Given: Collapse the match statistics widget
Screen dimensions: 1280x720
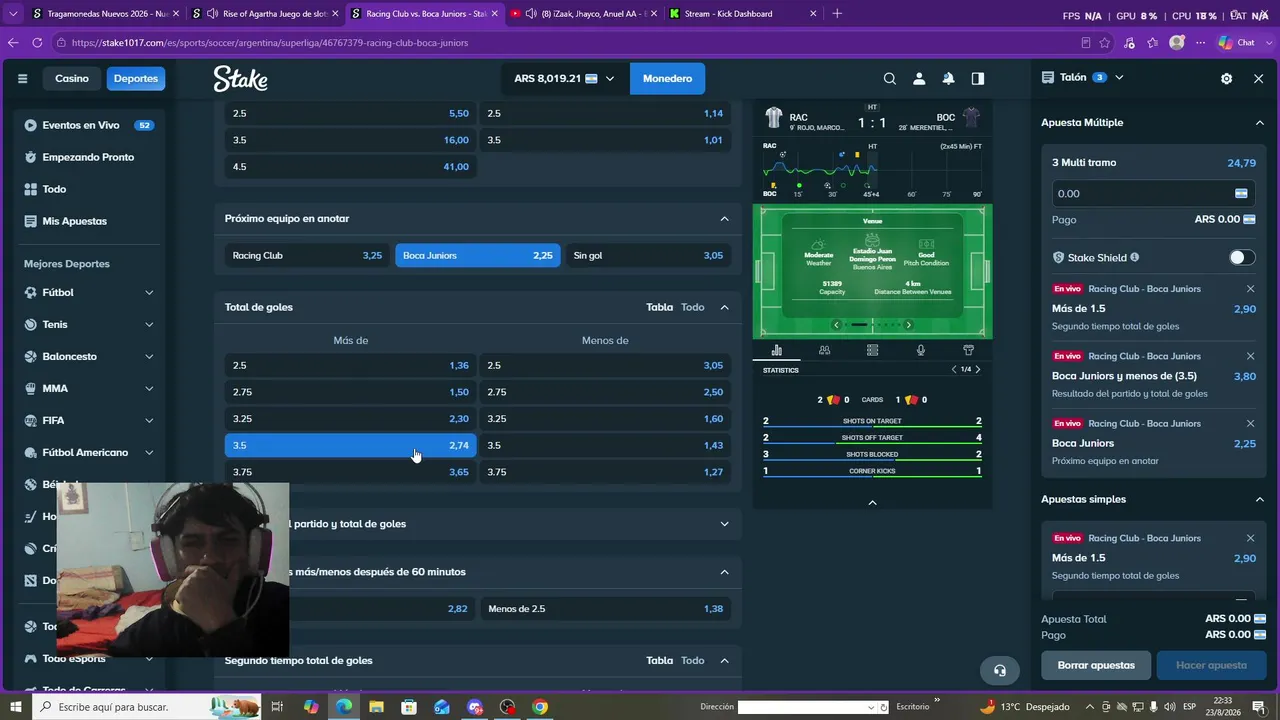Looking at the screenshot, I should 872,502.
